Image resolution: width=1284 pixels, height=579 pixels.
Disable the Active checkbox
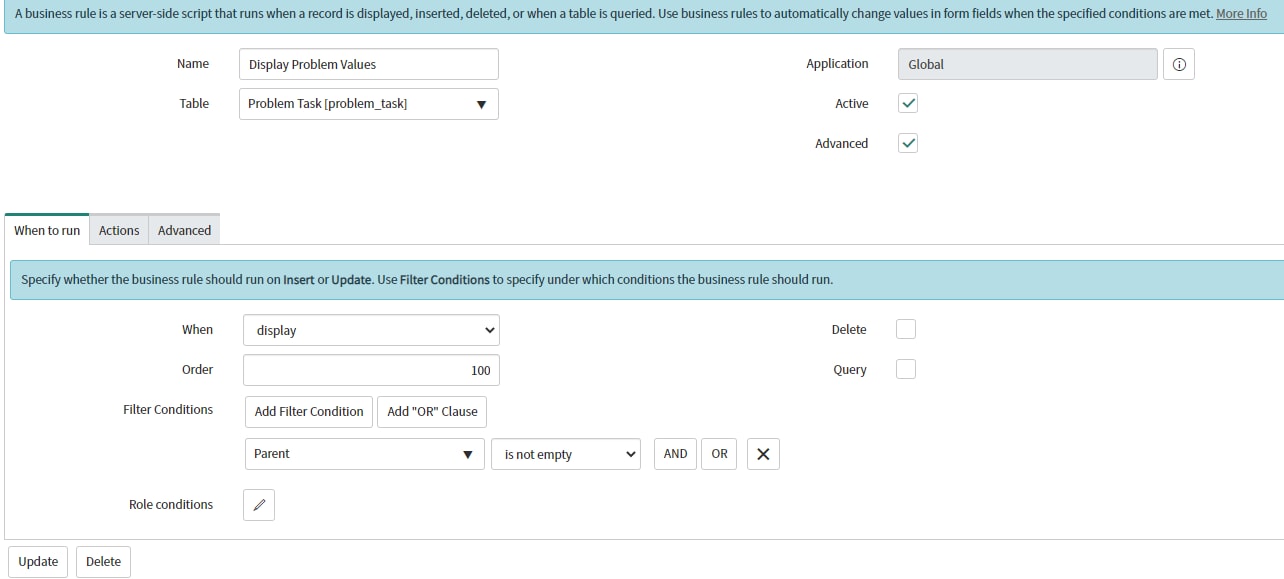pos(907,103)
